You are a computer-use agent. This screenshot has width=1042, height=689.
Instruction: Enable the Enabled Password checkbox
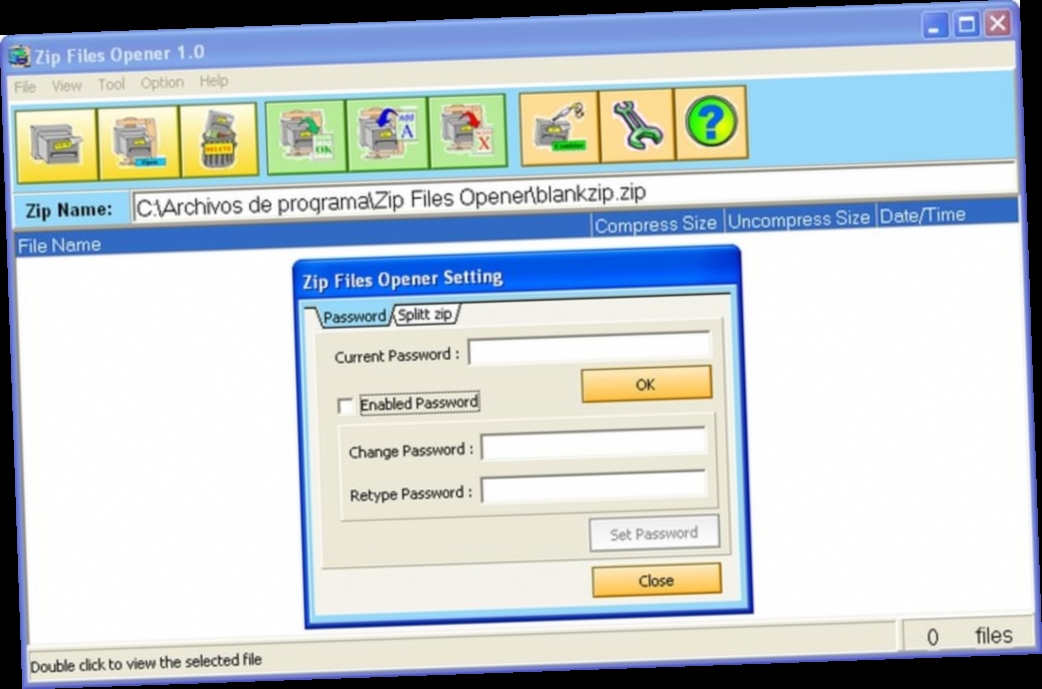click(x=346, y=406)
